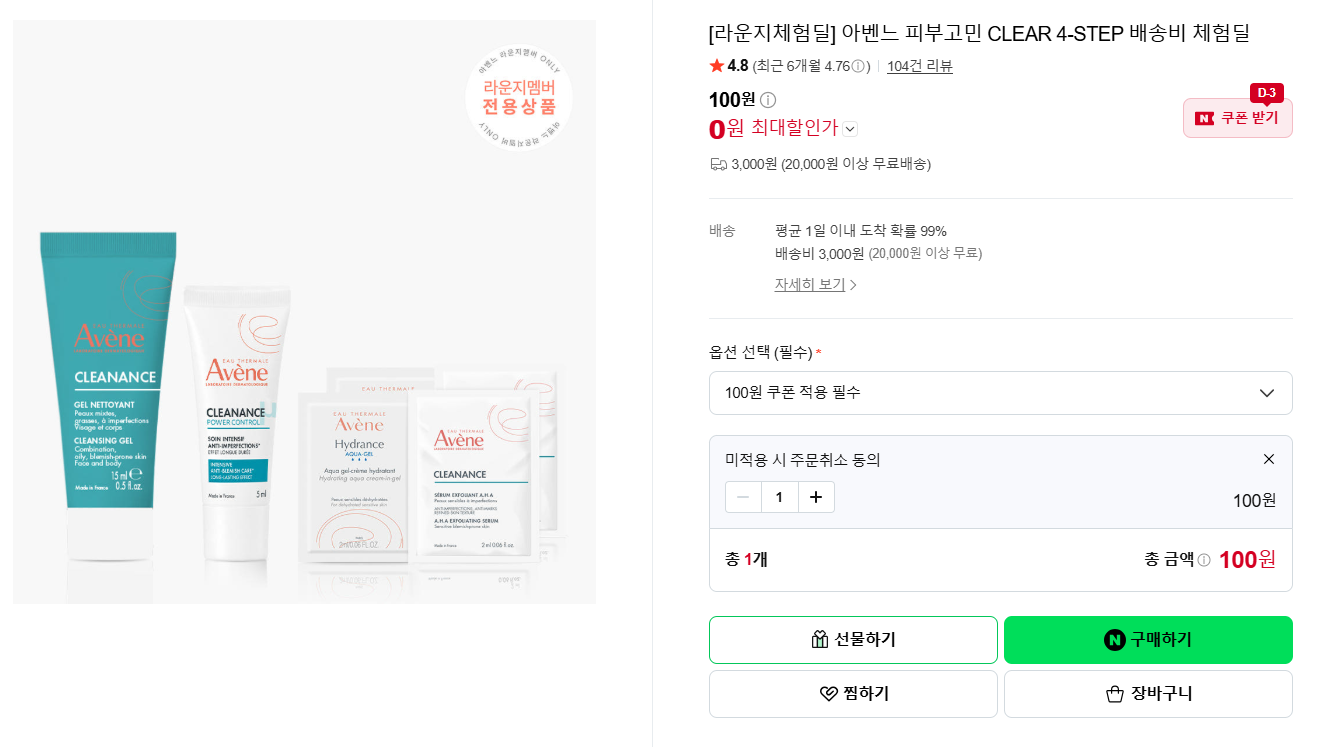Click the delivery truck icon

pyautogui.click(x=718, y=164)
